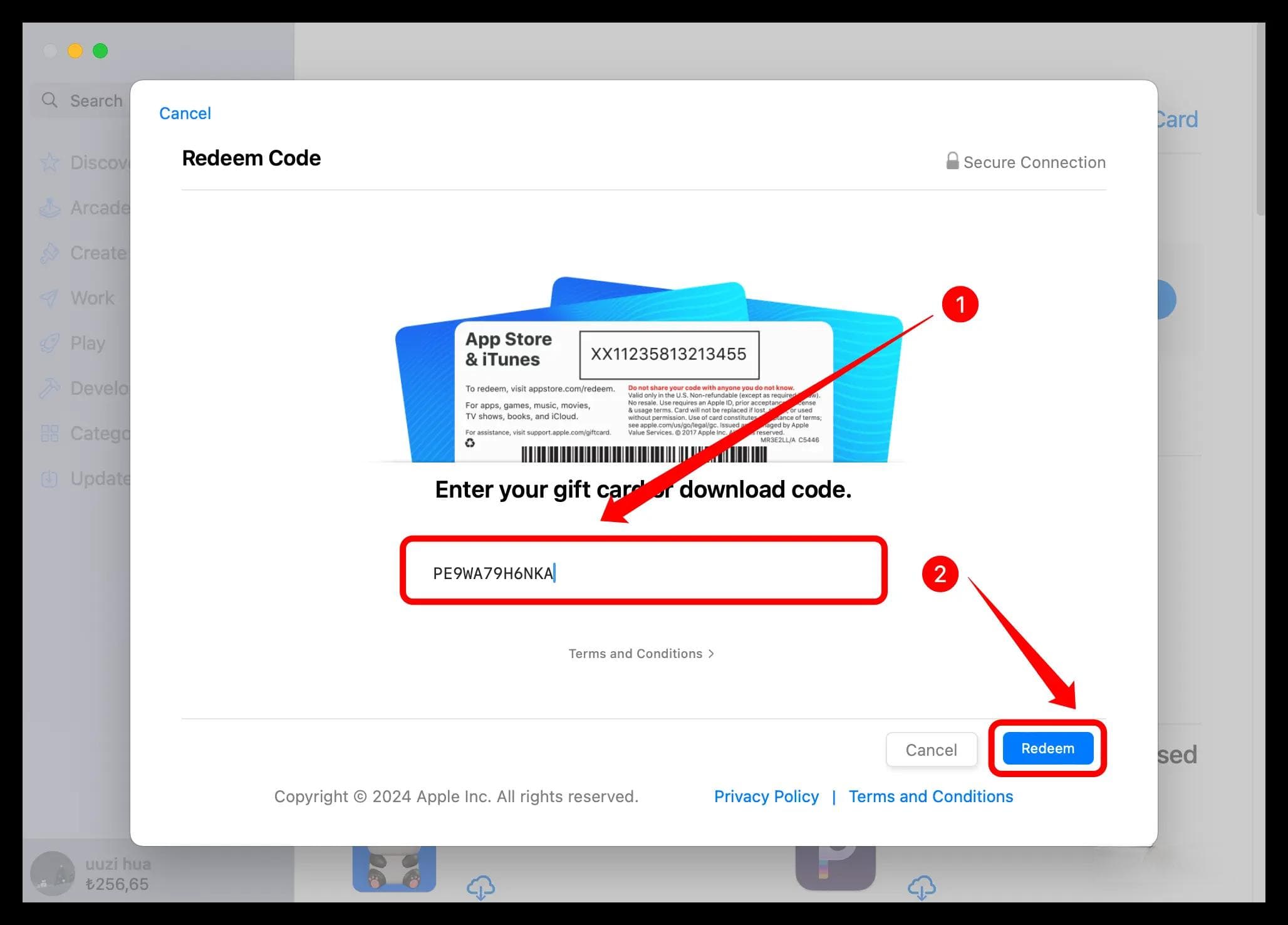Viewport: 1288px width, 925px height.
Task: Click the Search field in App Store sidebar
Action: (x=81, y=100)
